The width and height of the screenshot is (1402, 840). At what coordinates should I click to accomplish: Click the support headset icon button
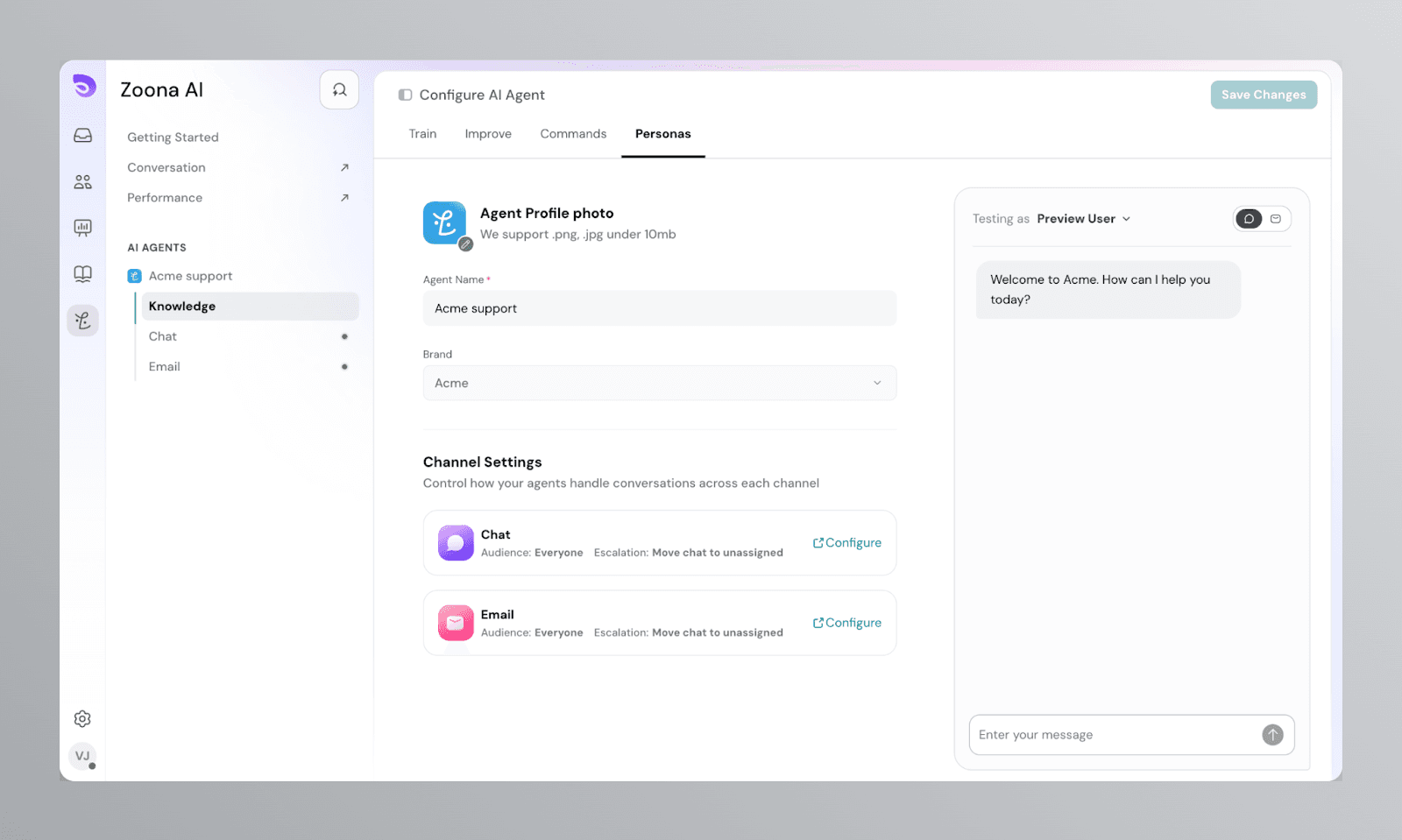pyautogui.click(x=339, y=90)
